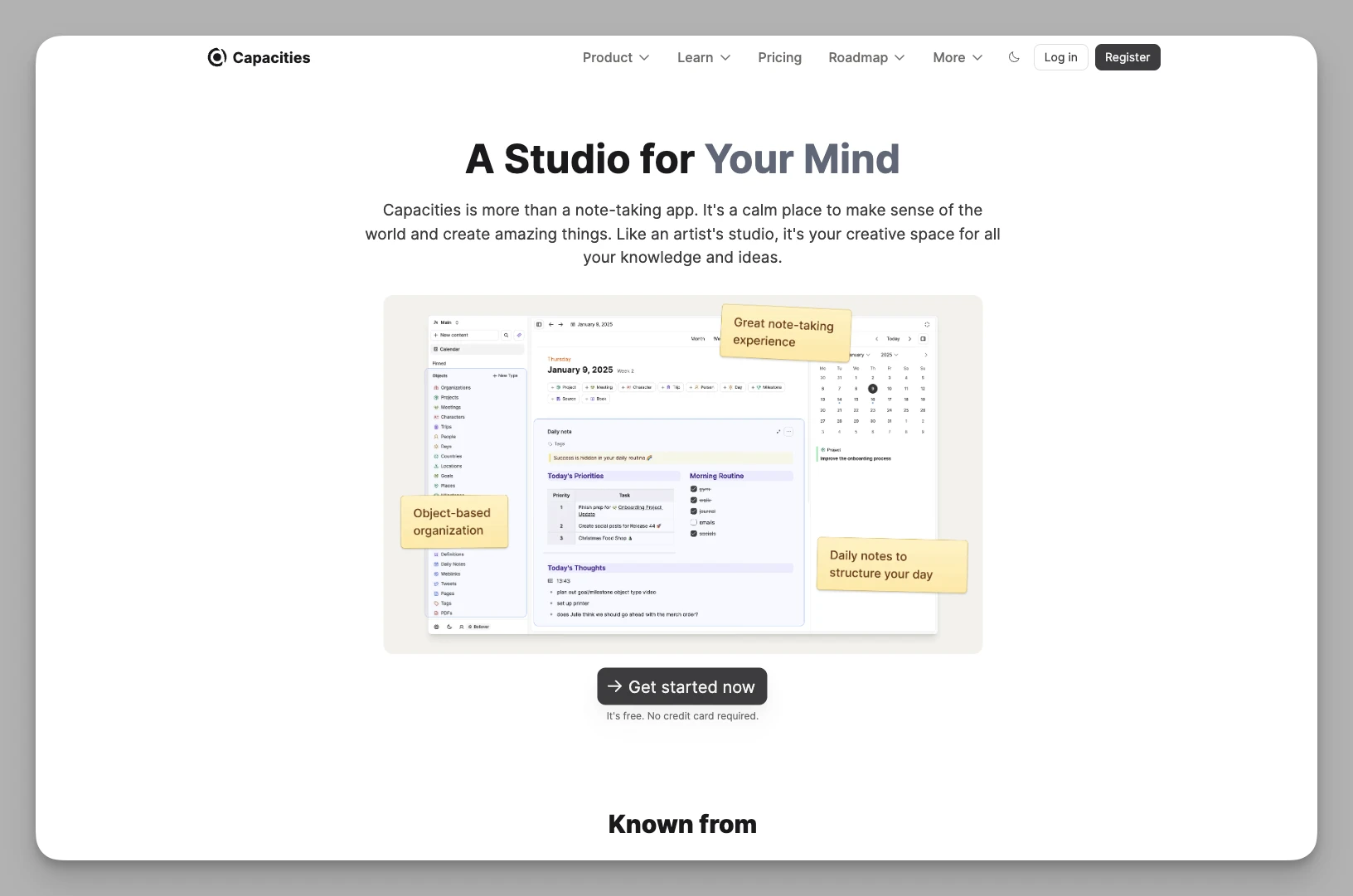This screenshot has height=896, width=1353.
Task: Select the People object type
Action: click(x=449, y=437)
